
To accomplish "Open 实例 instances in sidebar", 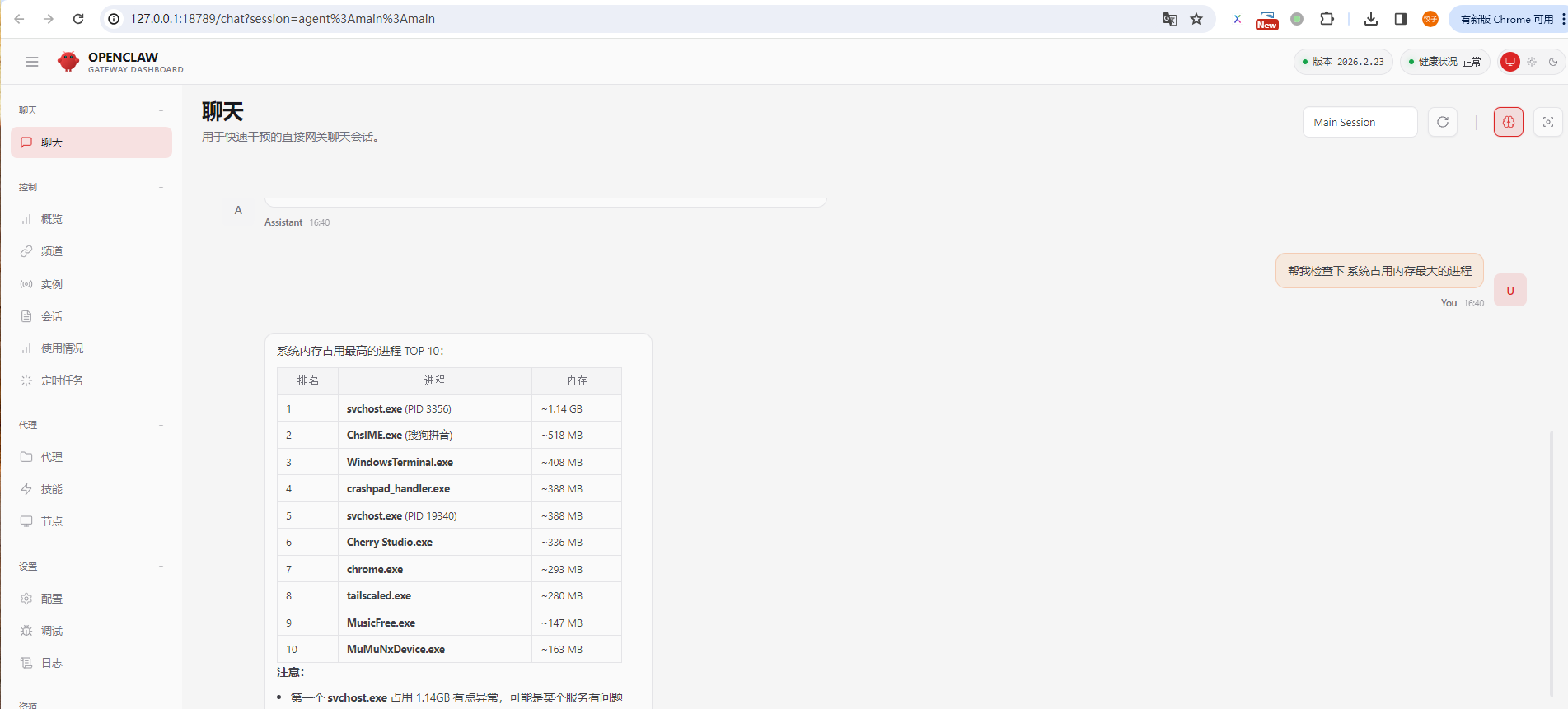I will pos(91,284).
